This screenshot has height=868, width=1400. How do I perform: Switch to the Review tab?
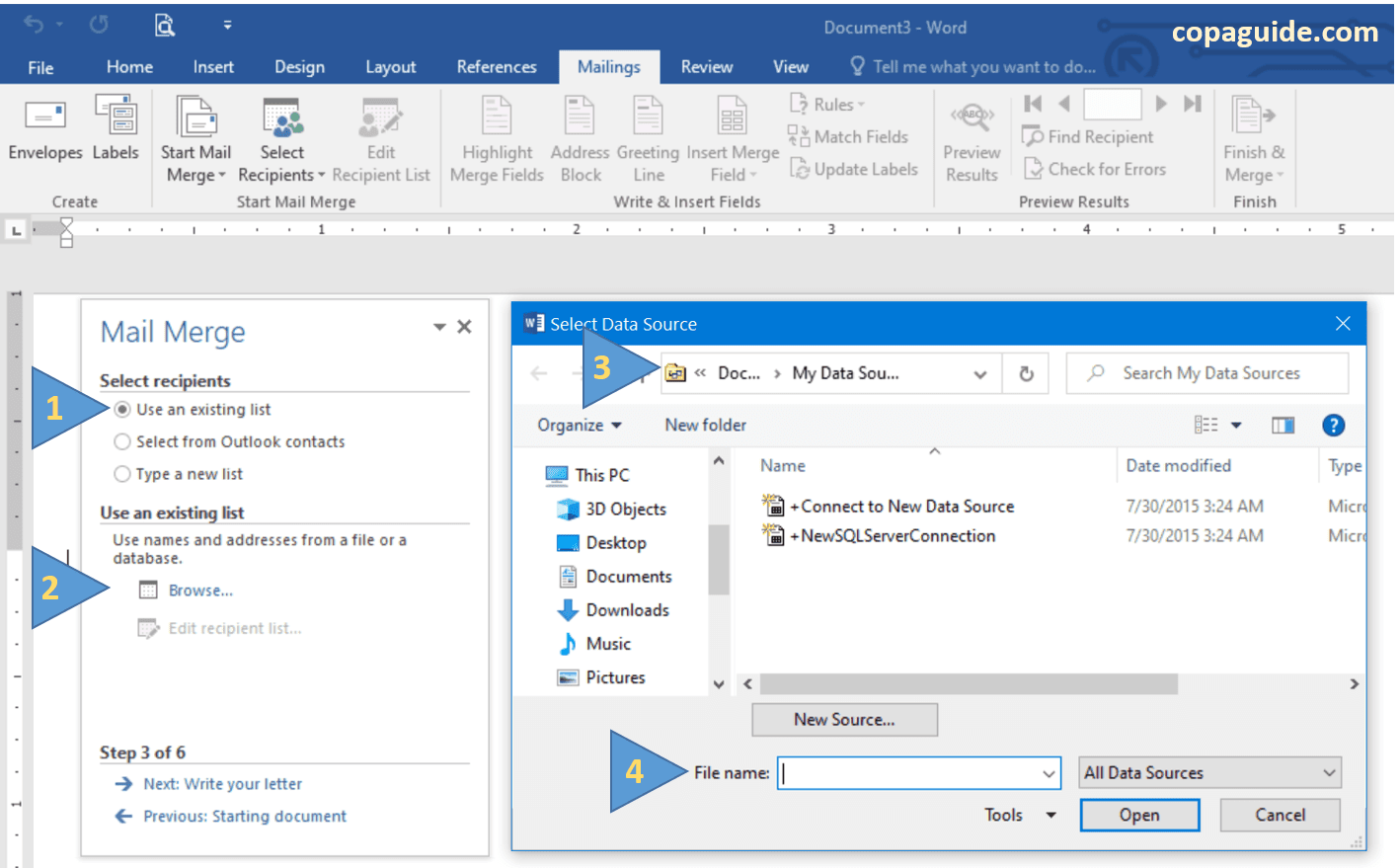(707, 66)
